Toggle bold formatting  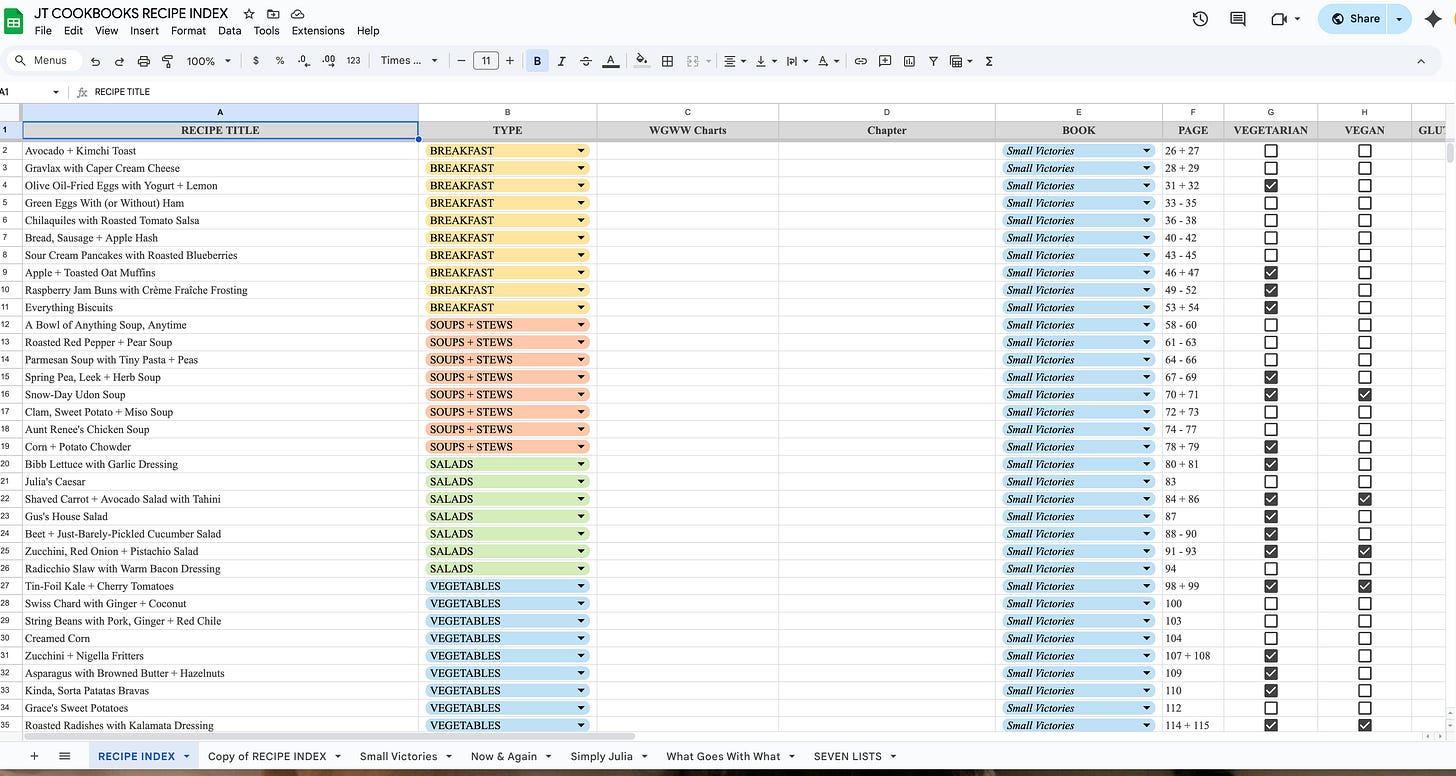coord(537,61)
